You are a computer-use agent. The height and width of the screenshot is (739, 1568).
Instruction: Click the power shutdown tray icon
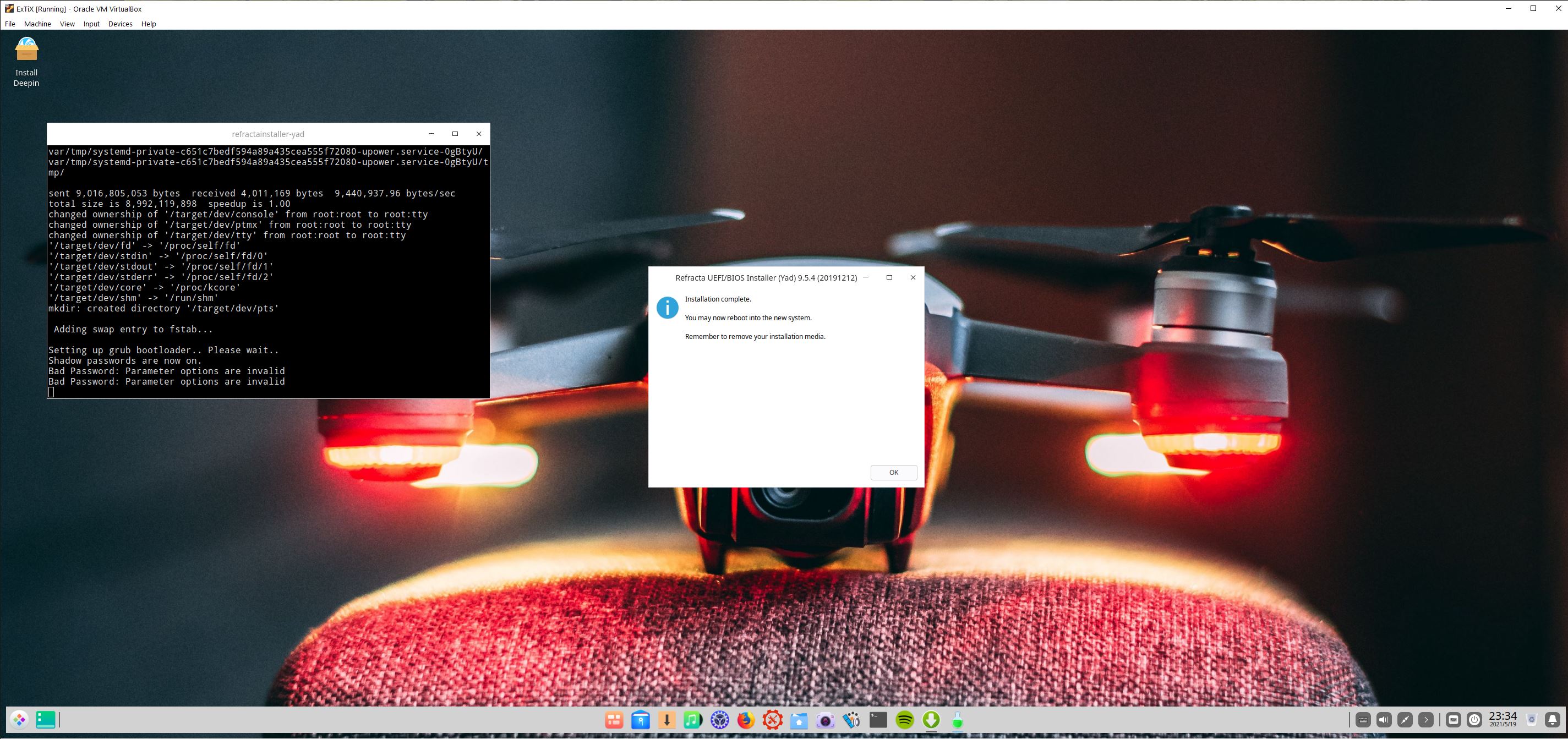[1474, 721]
